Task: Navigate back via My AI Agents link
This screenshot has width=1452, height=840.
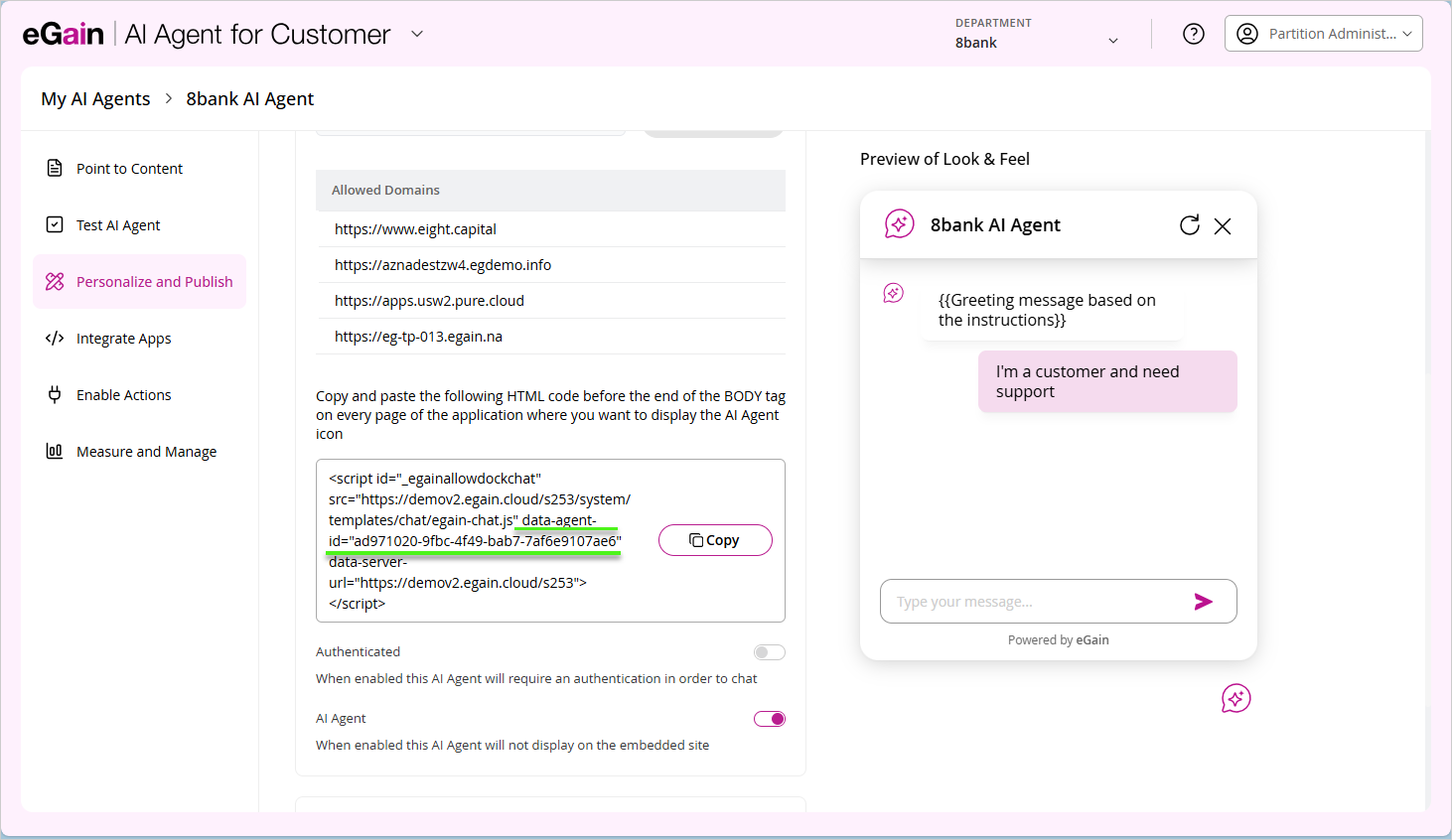Action: pos(95,98)
